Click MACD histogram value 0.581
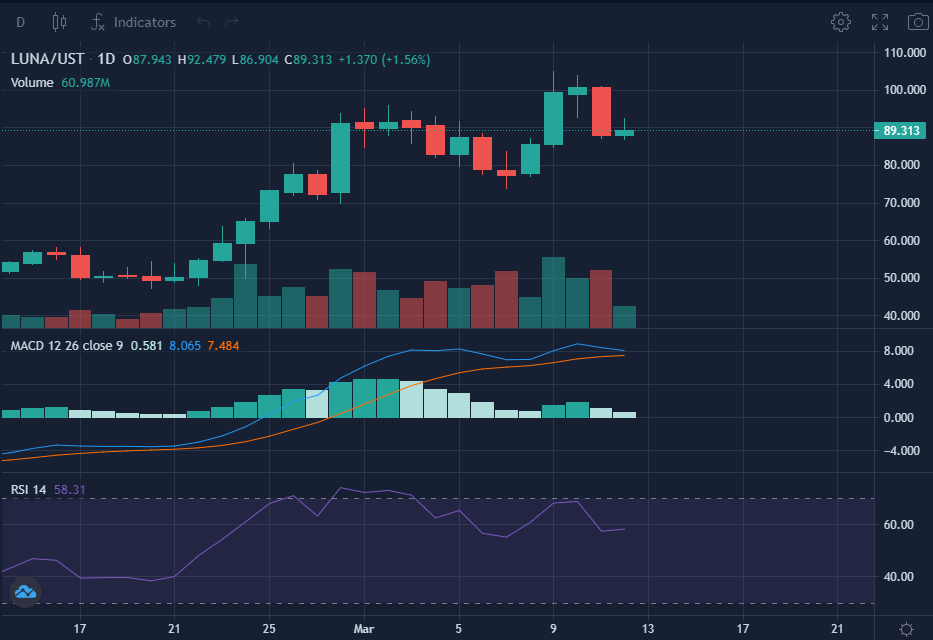This screenshot has width=933, height=640. [x=146, y=346]
